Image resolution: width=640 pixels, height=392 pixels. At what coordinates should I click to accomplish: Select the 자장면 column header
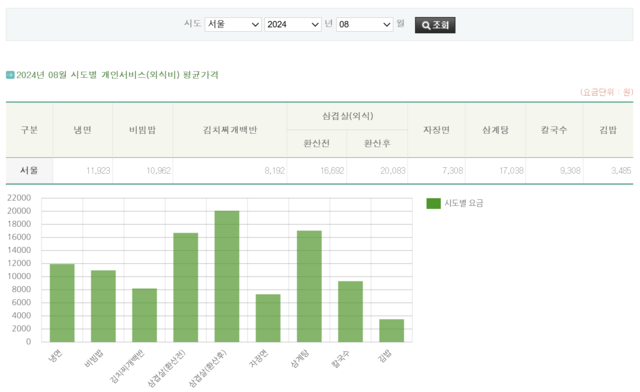436,130
